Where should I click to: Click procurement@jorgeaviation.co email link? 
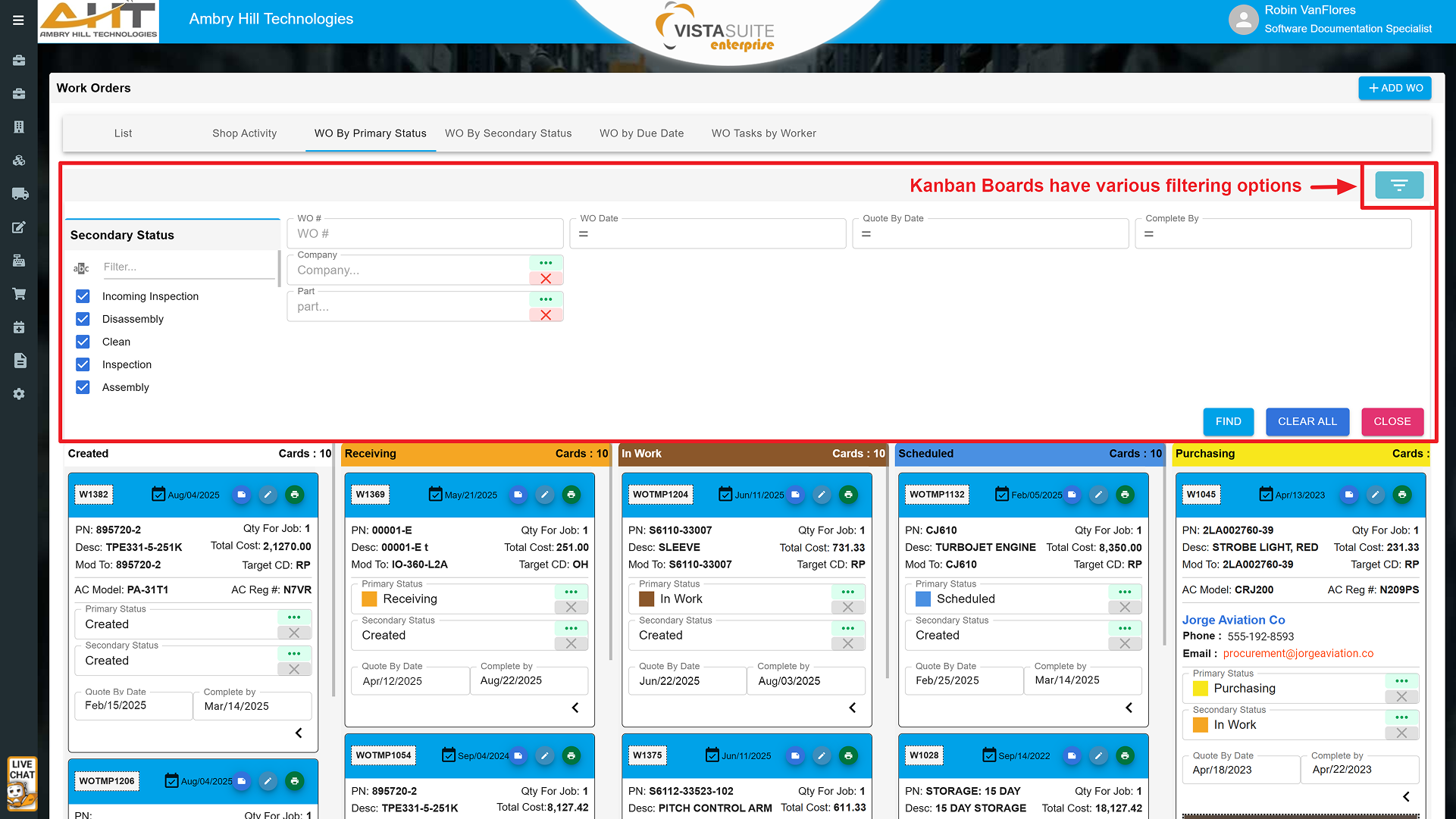click(1298, 653)
